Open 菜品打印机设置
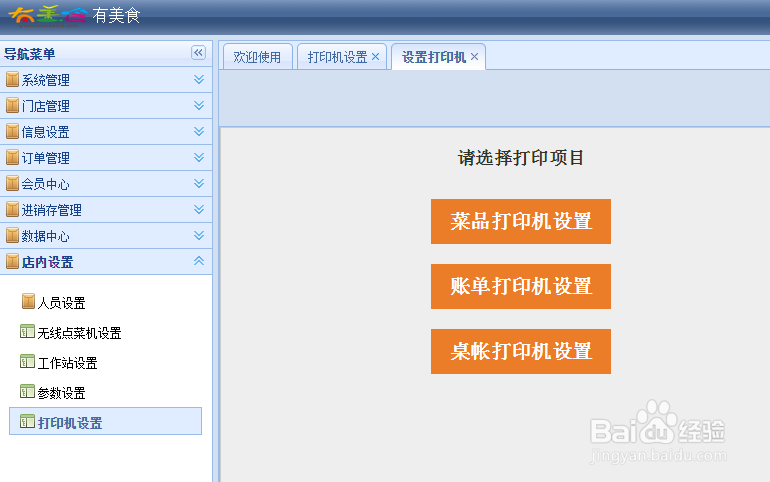Viewport: 770px width, 482px height. click(x=521, y=221)
